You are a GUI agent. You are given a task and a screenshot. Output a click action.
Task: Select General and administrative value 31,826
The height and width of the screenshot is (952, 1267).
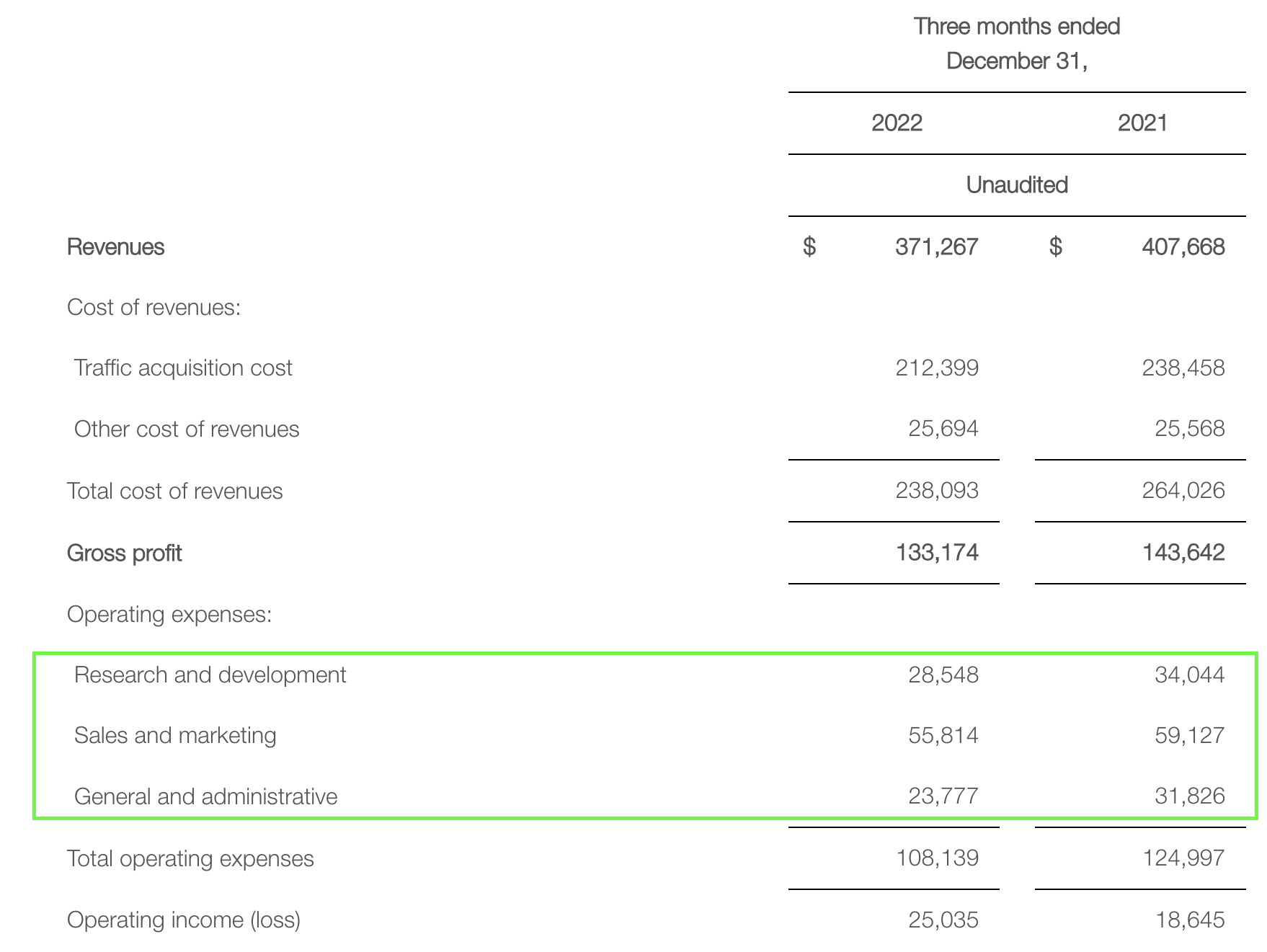click(x=1190, y=796)
